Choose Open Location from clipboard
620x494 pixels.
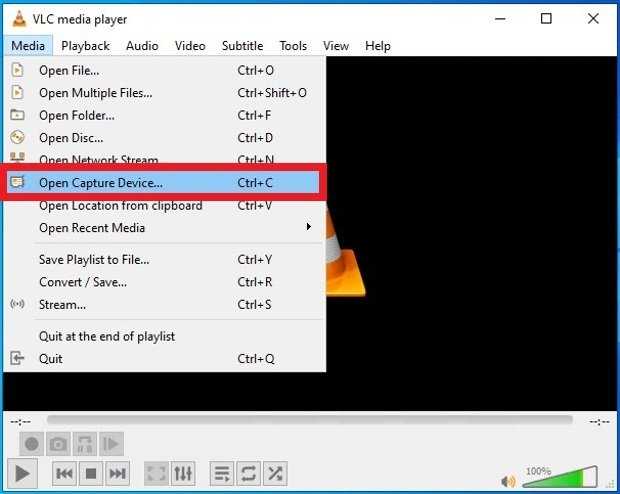tap(164, 206)
